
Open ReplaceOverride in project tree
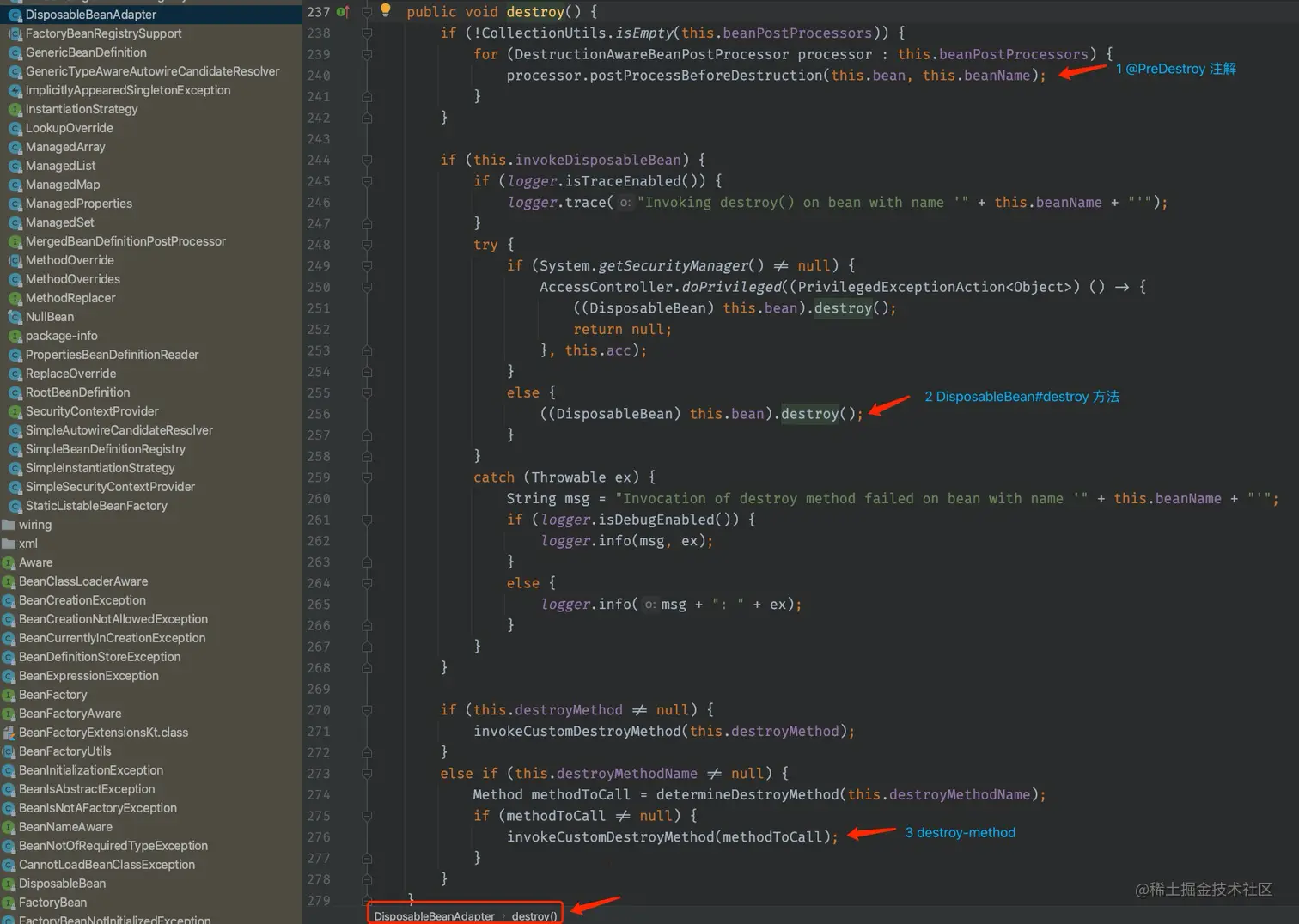point(71,374)
